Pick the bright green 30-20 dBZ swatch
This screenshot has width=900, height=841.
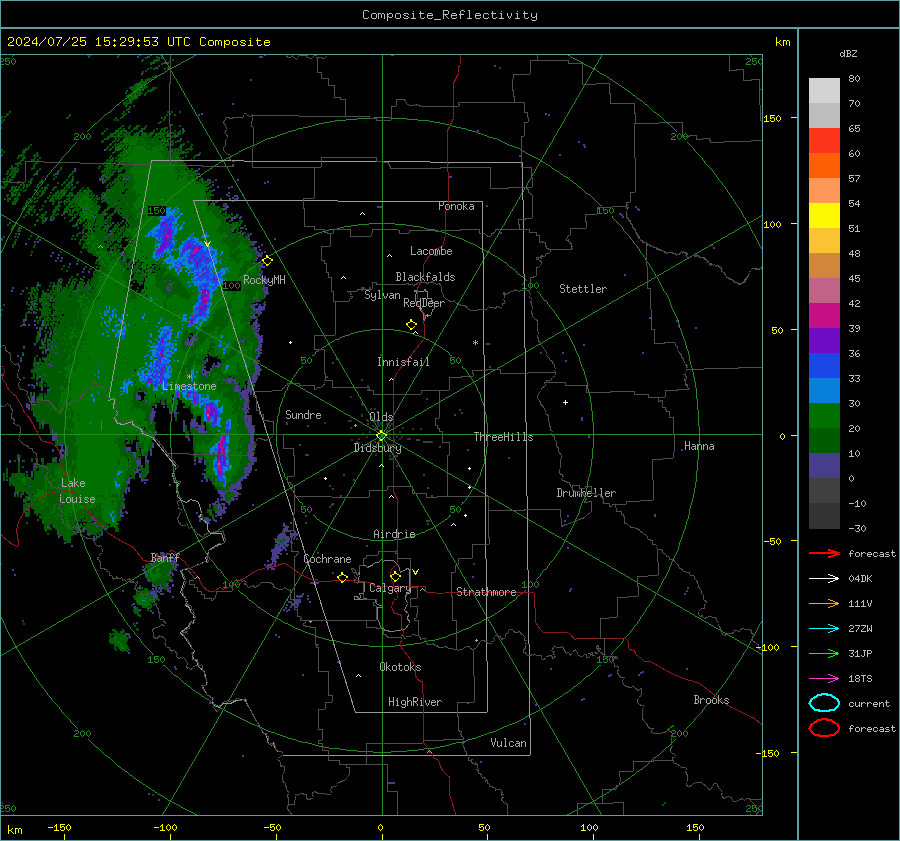coord(824,416)
